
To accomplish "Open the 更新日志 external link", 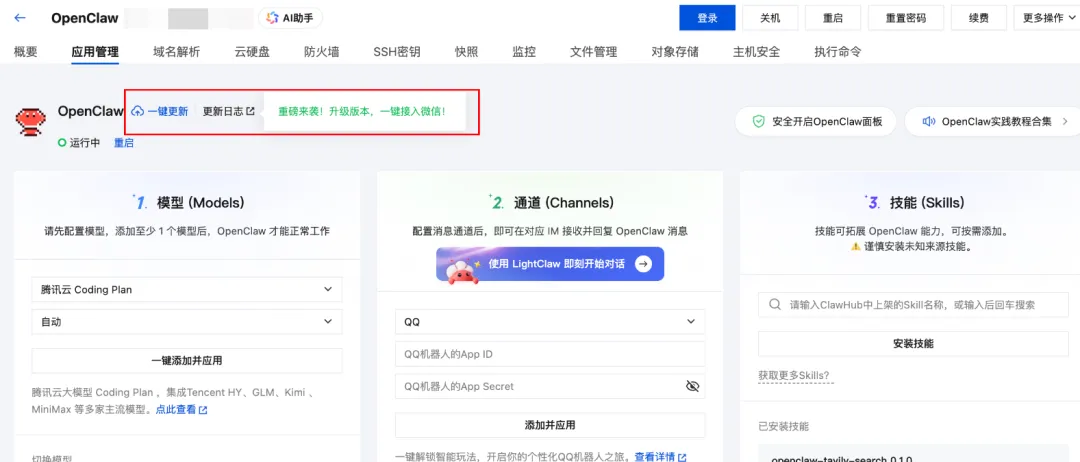I will [229, 111].
